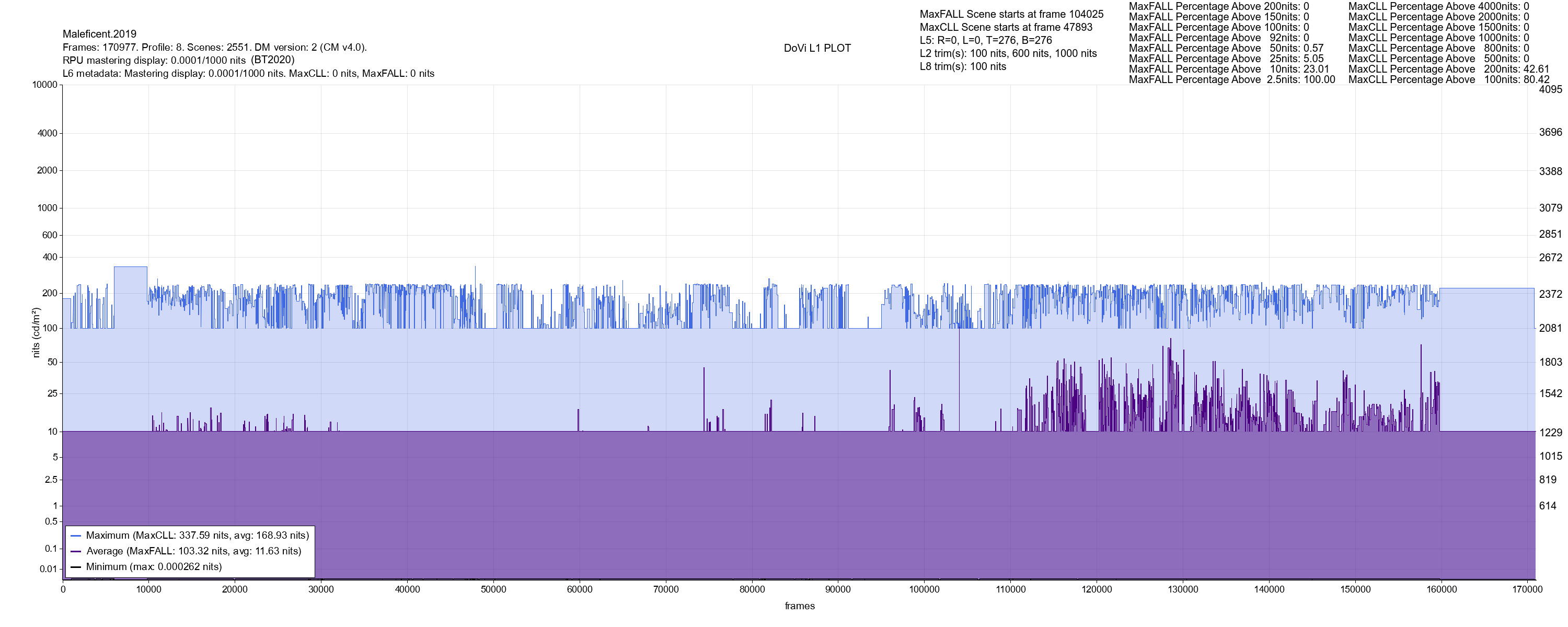1568x627 pixels.
Task: Click the 'nits (cd/m²)' y-axis label
Action: point(36,332)
